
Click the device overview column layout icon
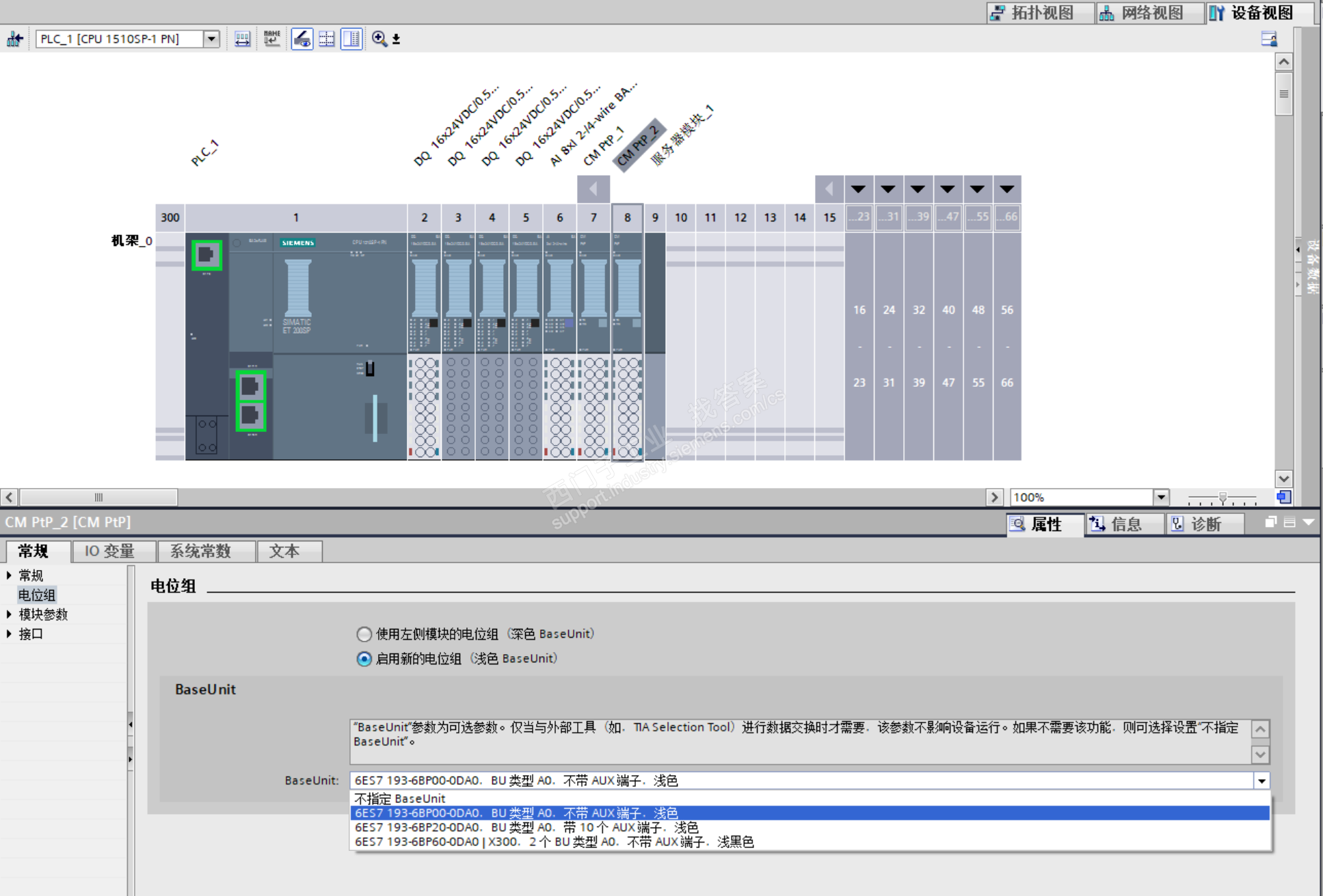click(351, 39)
